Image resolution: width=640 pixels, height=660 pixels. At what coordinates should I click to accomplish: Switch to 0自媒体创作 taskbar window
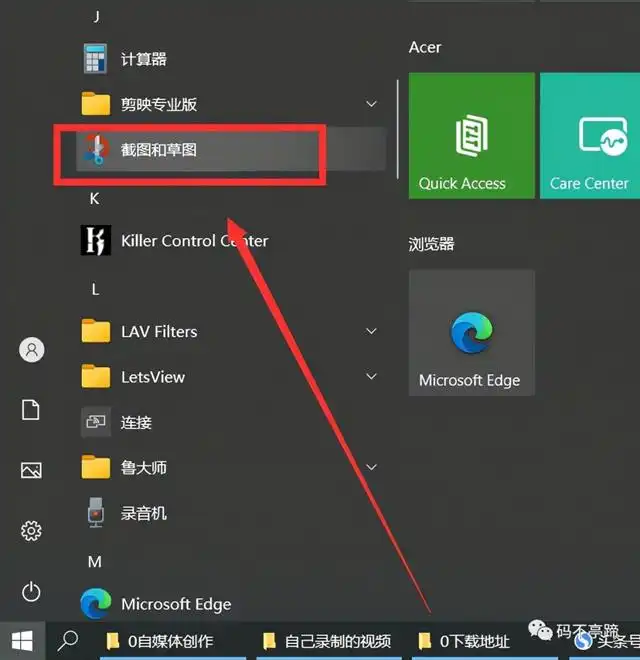173,641
